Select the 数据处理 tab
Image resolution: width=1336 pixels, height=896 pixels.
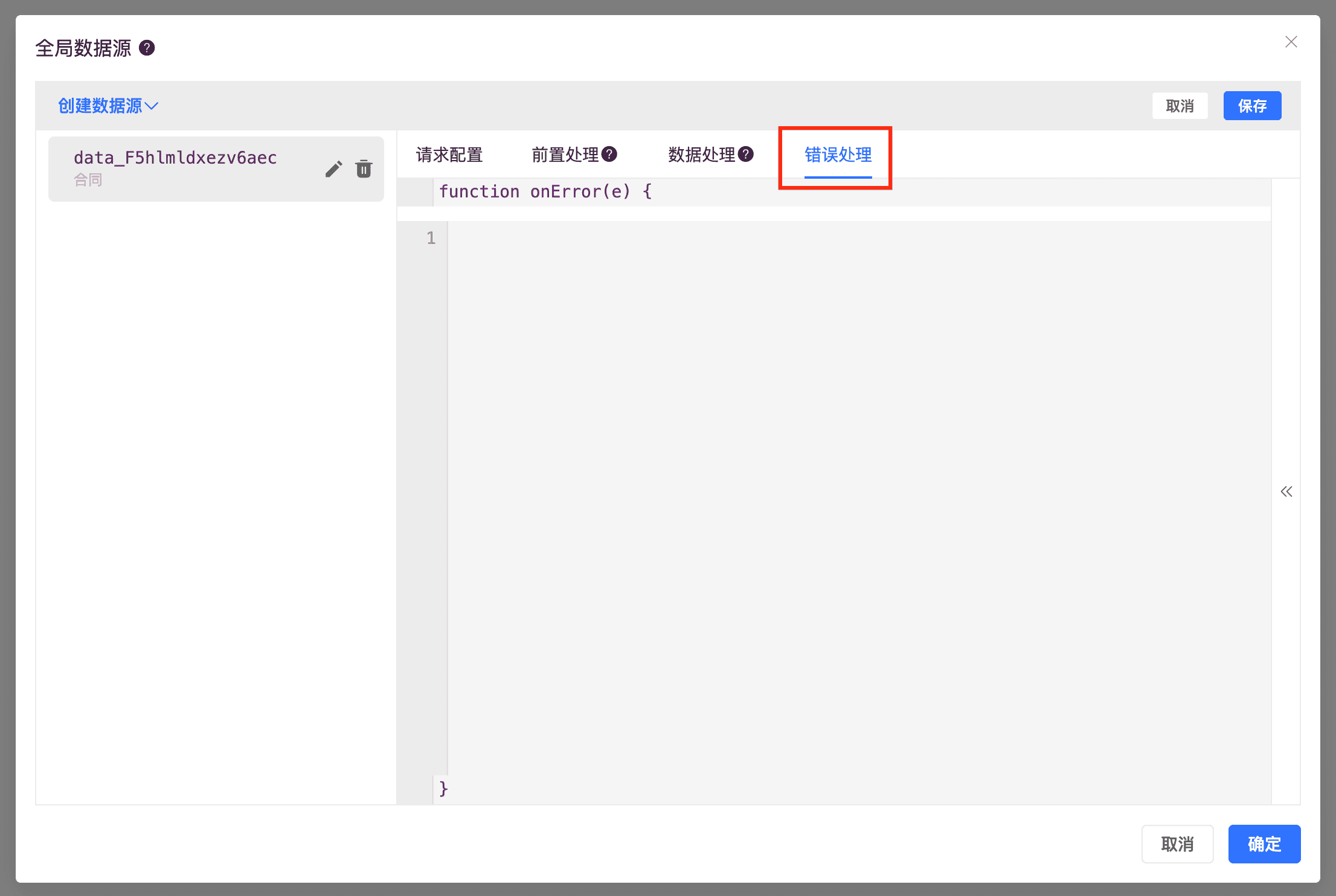click(701, 155)
